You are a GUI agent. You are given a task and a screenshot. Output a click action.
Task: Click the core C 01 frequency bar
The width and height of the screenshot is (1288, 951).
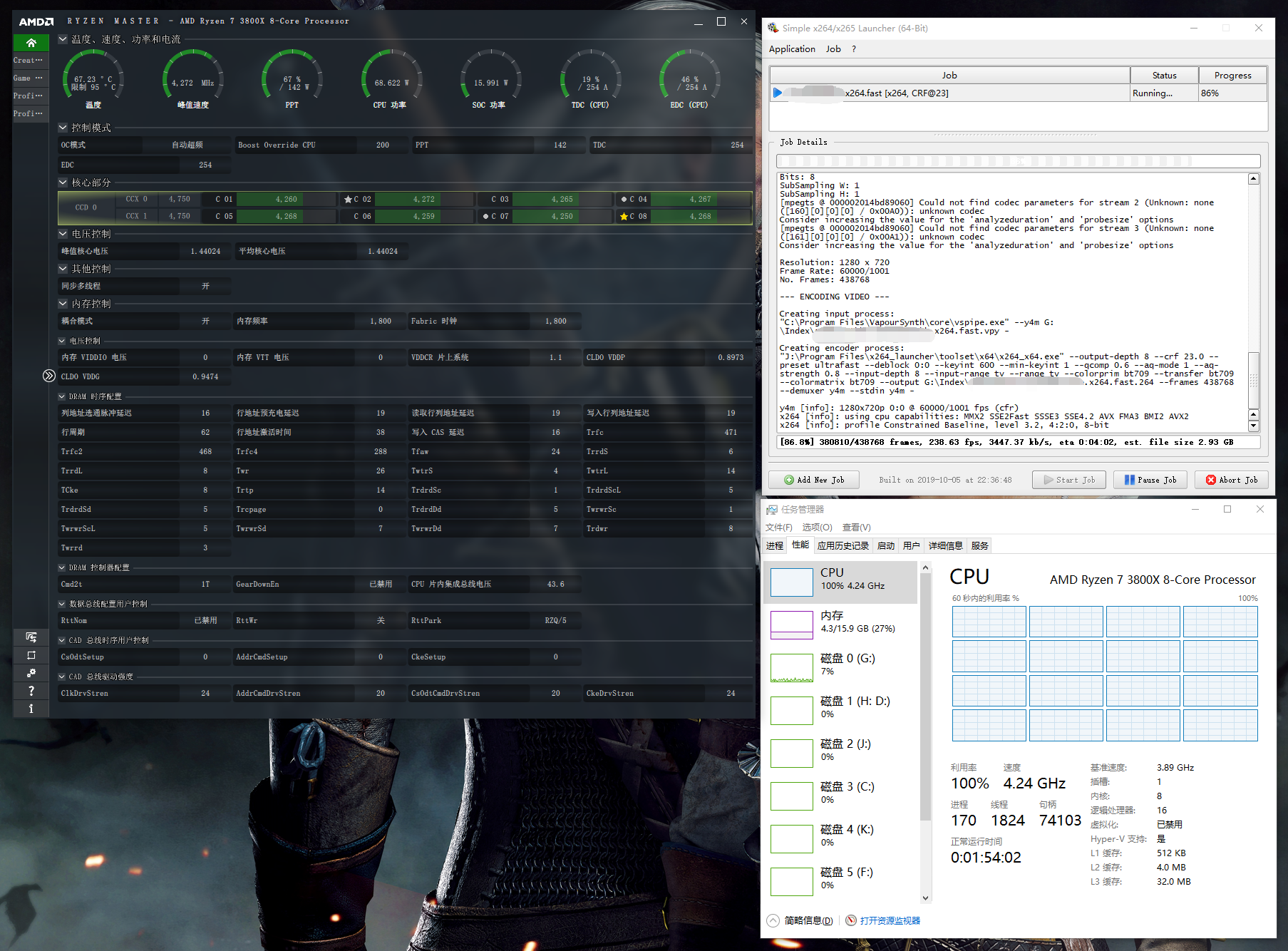pos(287,200)
